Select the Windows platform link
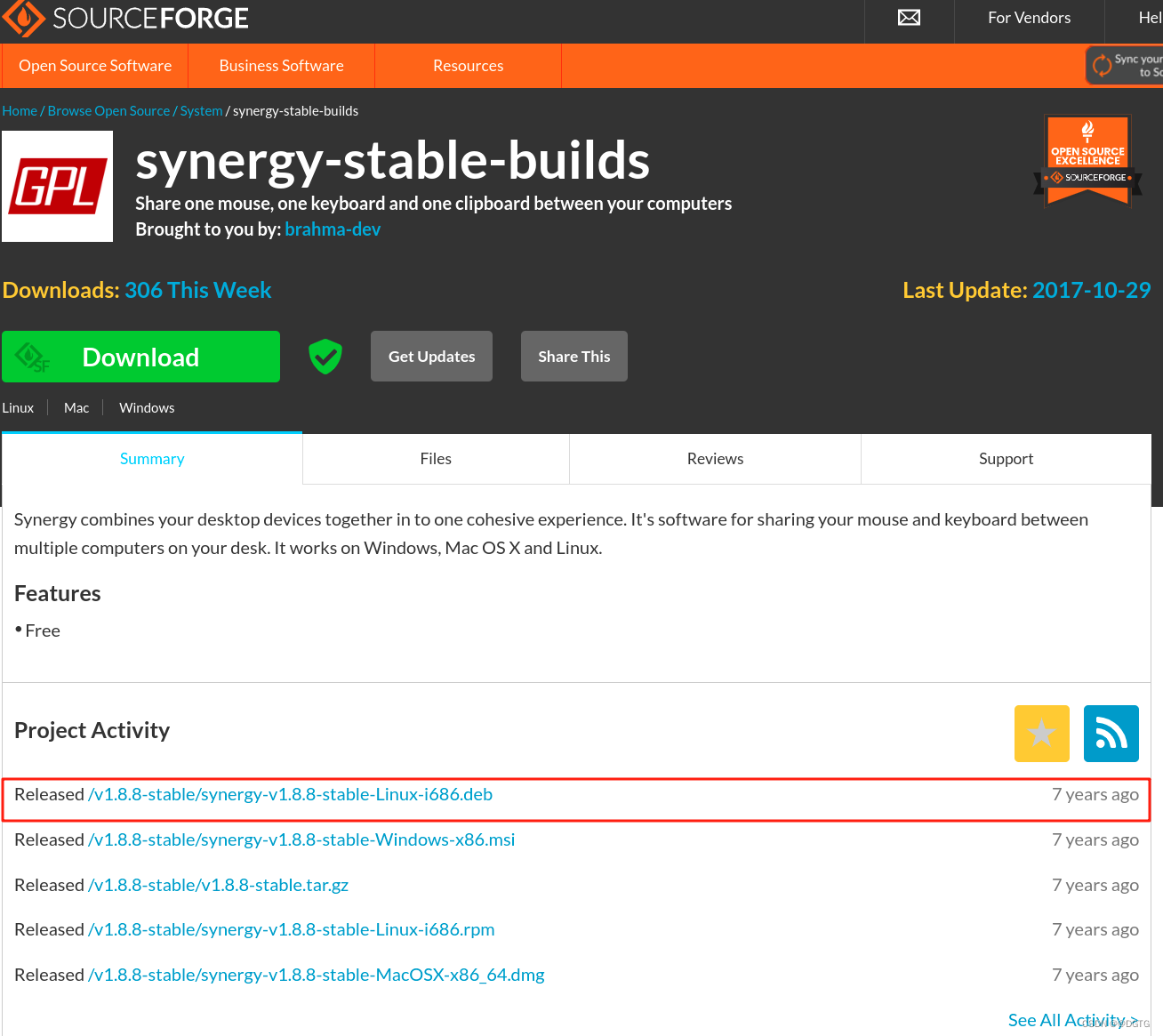Viewport: 1163px width, 1036px height. coord(147,408)
